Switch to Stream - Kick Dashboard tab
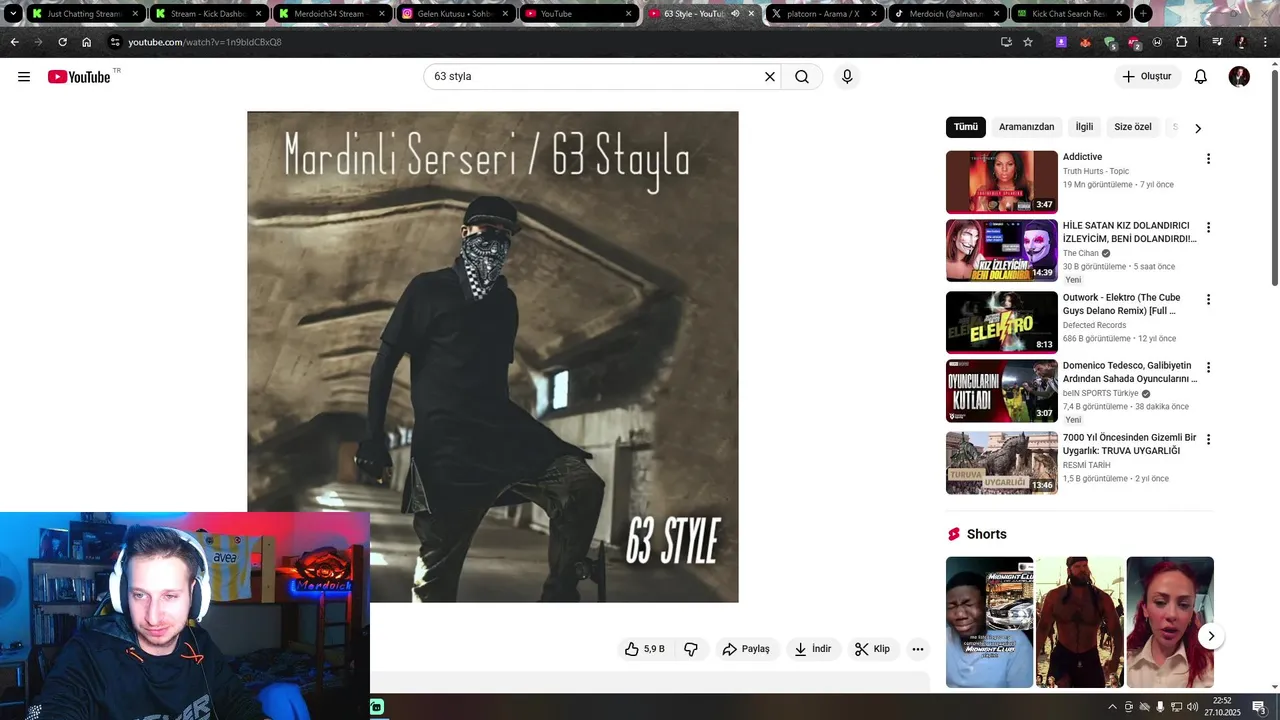 coord(209,14)
